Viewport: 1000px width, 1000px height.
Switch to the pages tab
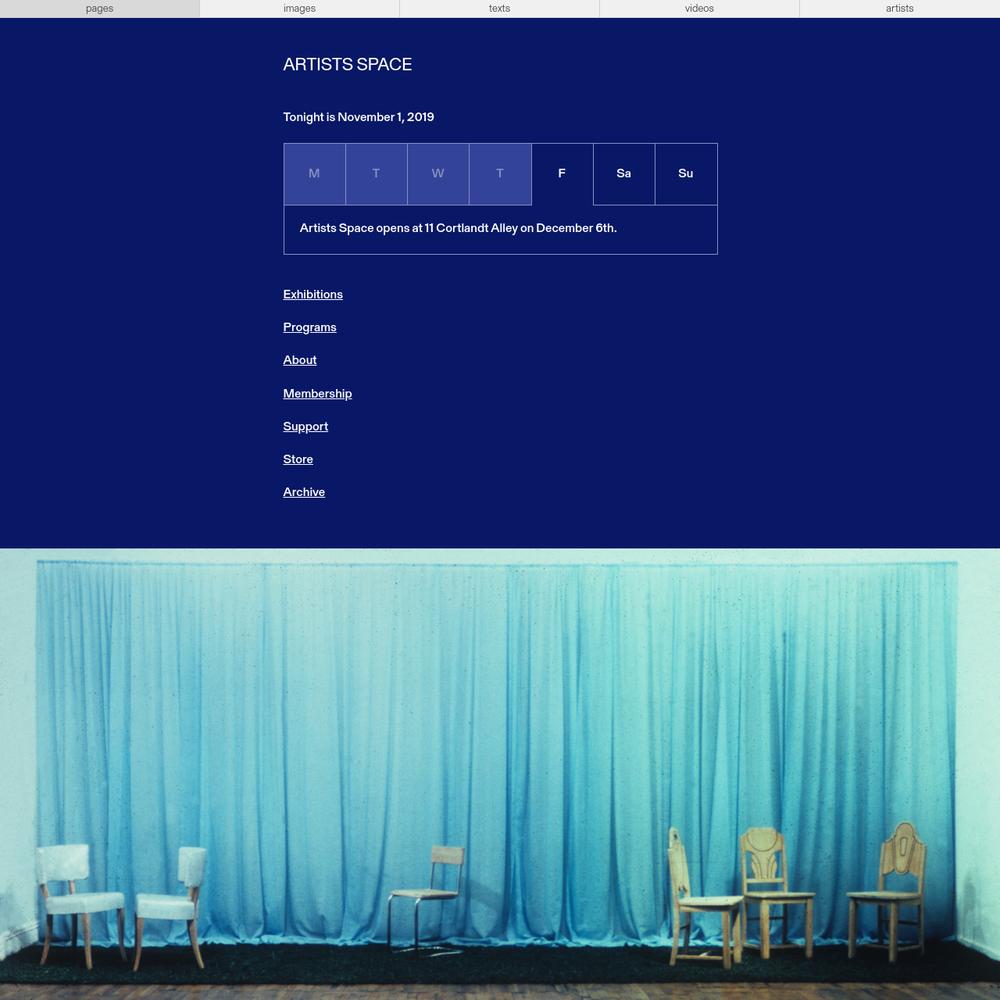[x=99, y=8]
